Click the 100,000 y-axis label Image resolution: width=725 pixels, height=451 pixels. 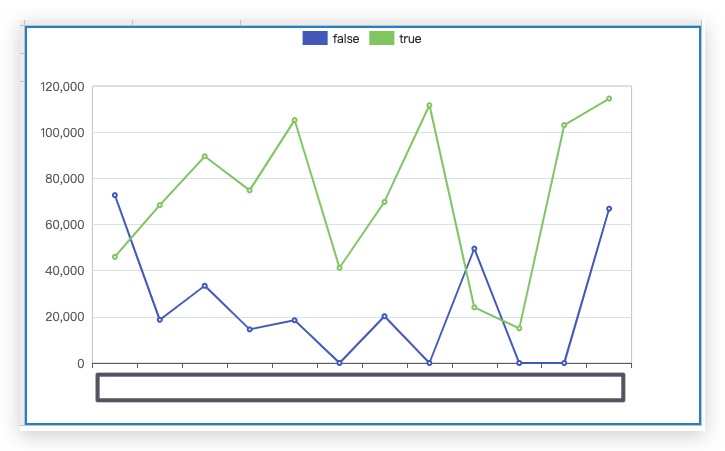[62, 133]
